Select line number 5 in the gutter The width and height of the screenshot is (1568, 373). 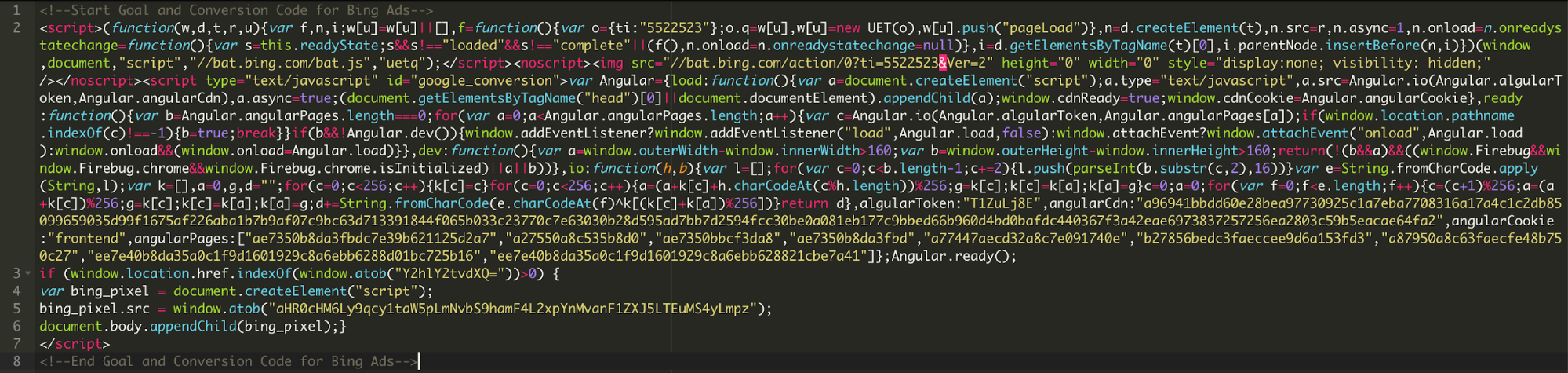point(17,309)
